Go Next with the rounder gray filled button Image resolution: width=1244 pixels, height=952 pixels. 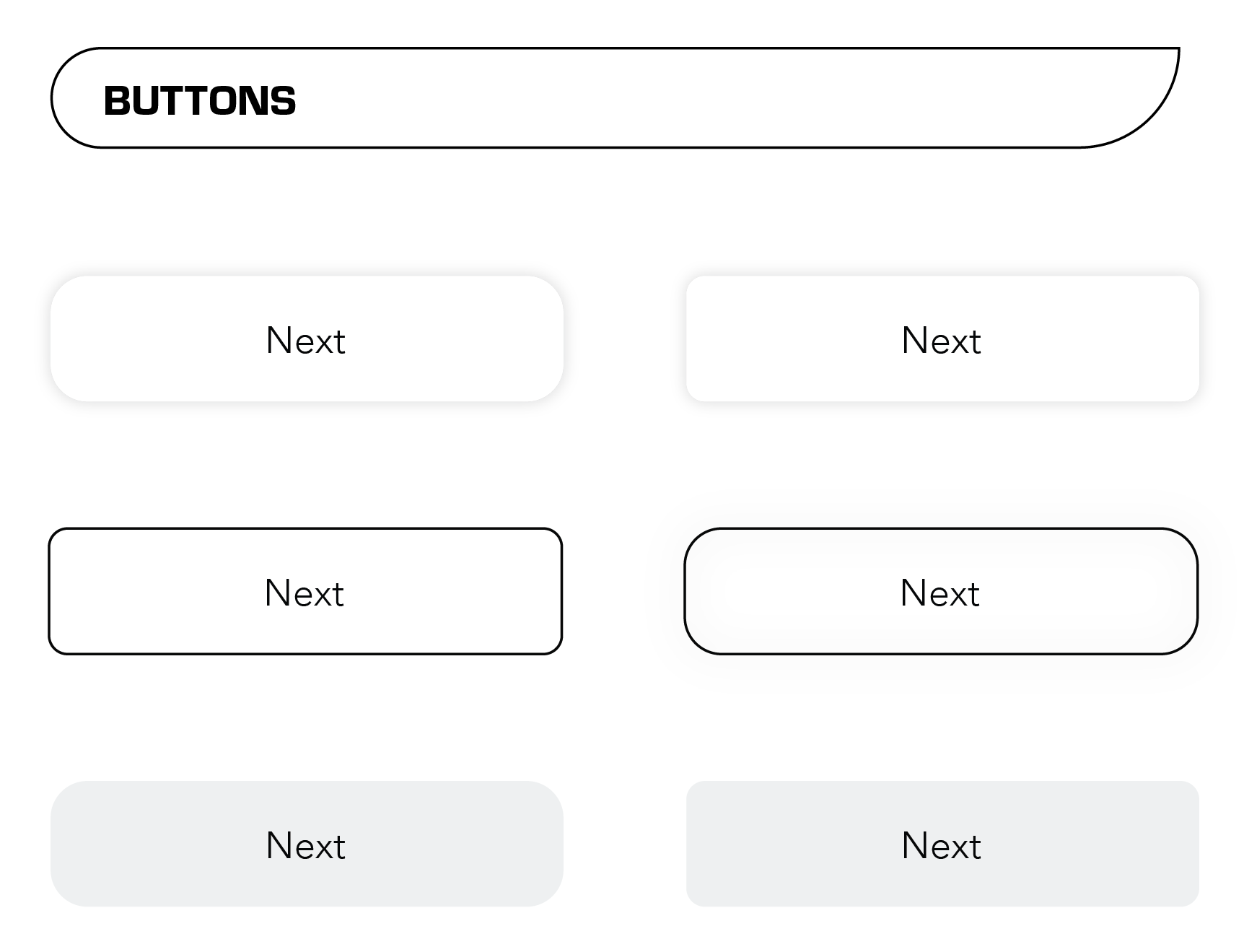pyautogui.click(x=307, y=844)
